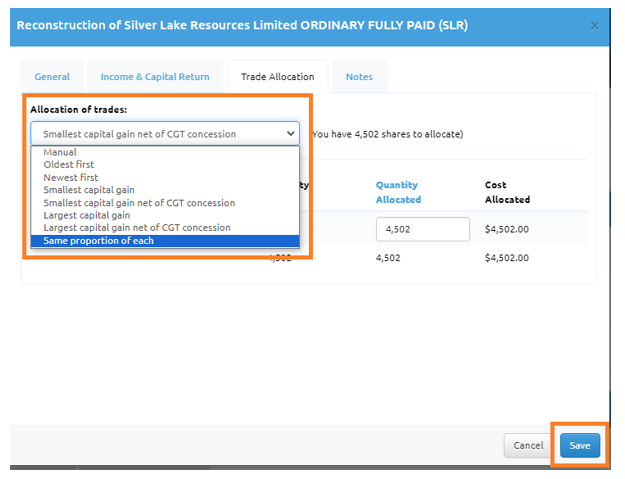Viewport: 625px width, 479px height.
Task: Select Oldest first from the list
Action: 69,165
